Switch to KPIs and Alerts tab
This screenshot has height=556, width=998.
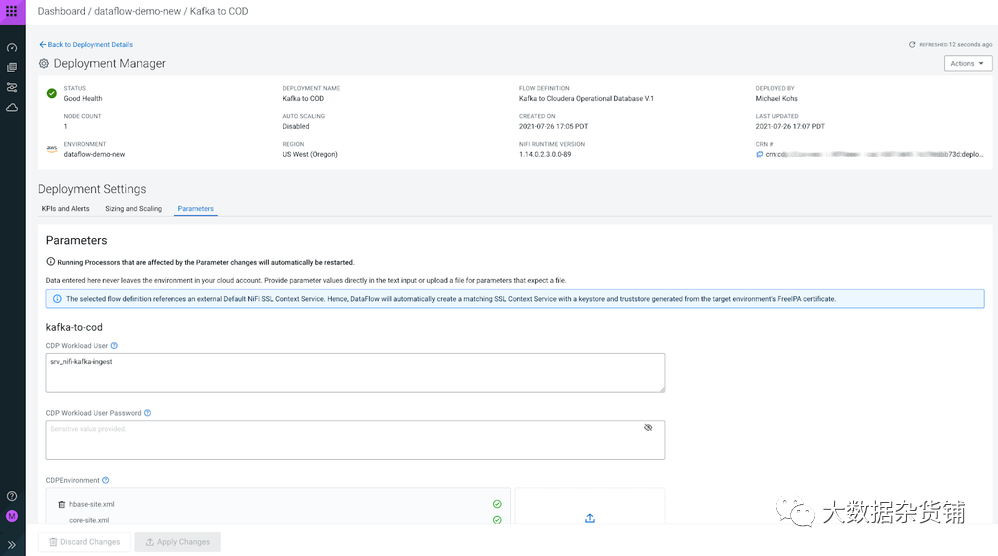(66, 209)
